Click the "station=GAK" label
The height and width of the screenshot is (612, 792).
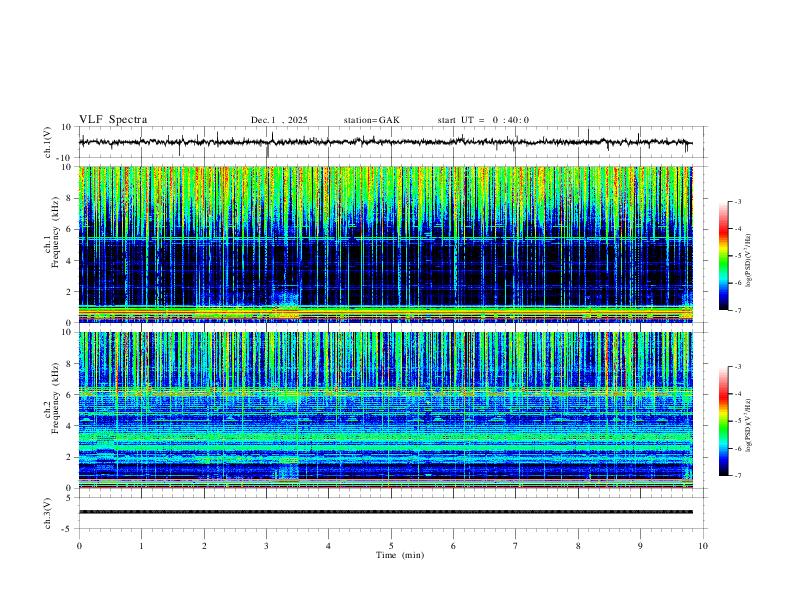(371, 120)
